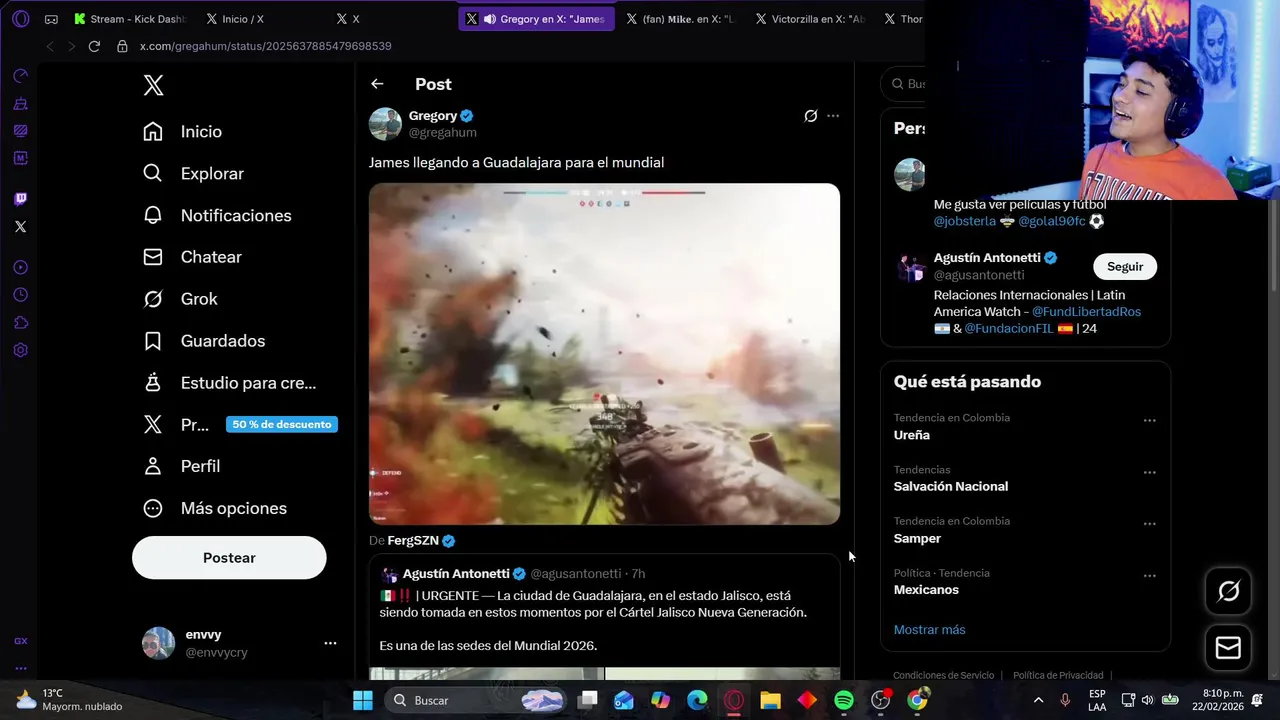
Task: Open Settings gear in Opera sidebar
Action: [20, 351]
